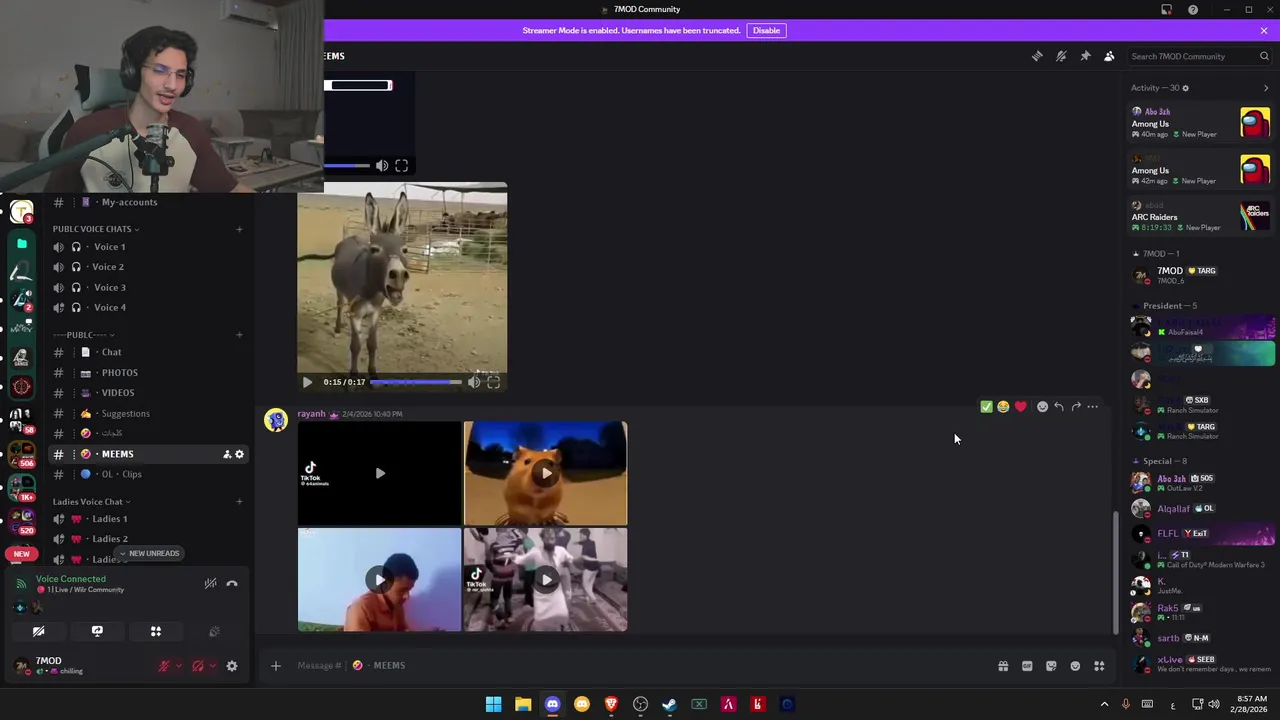1280x720 pixels.
Task: Open notification settings bell icon
Action: 1061,56
